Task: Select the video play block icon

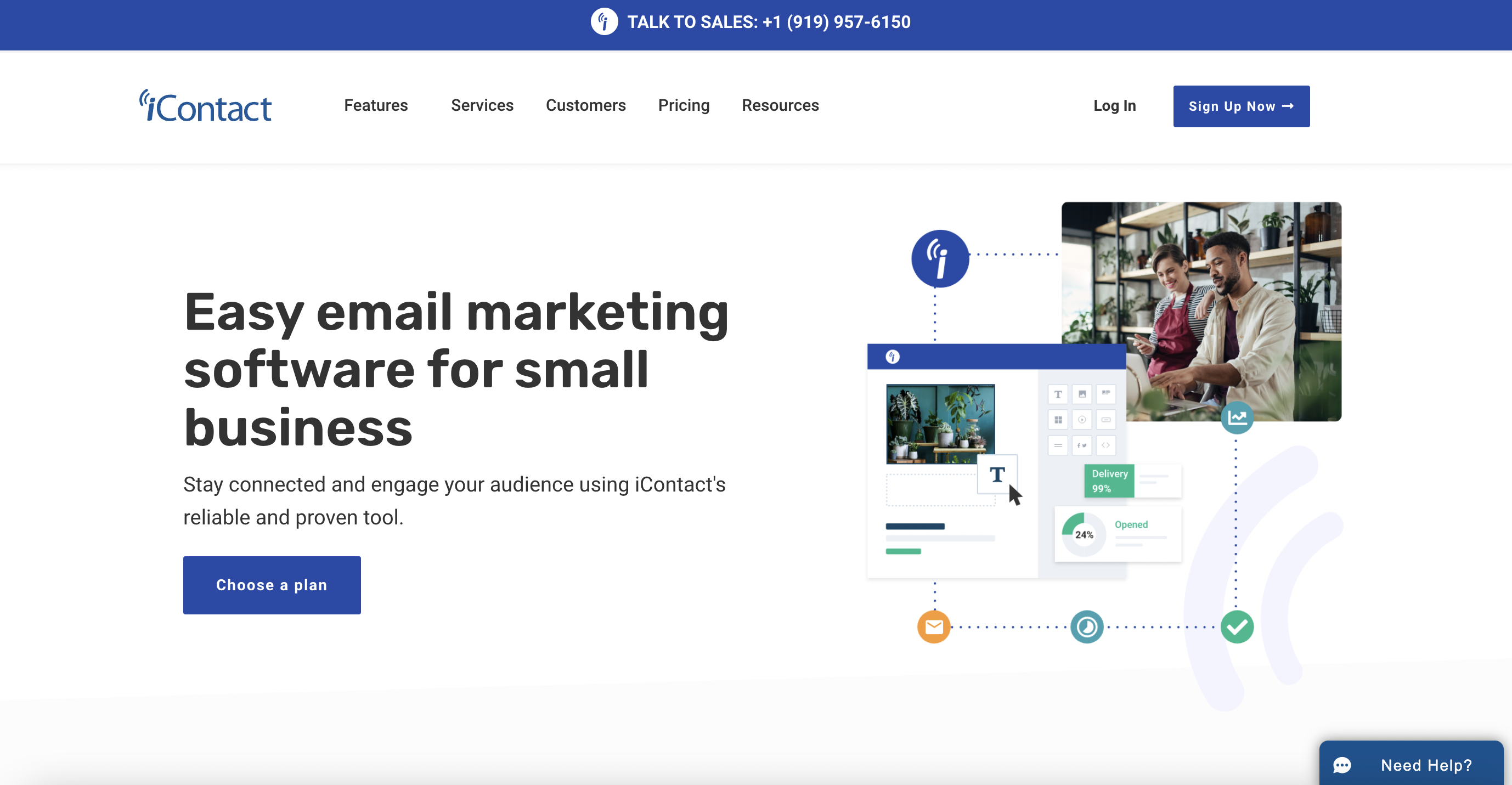Action: pos(1082,420)
